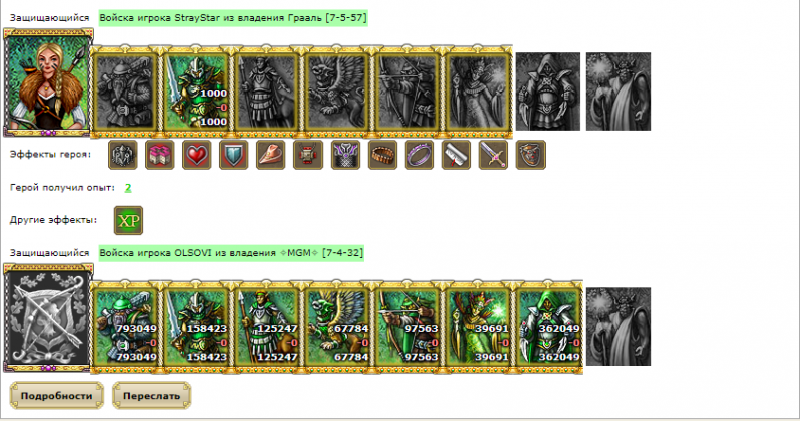
Task: Open the StraySta Грааль [7-5-57] troops link
Action: pos(233,18)
